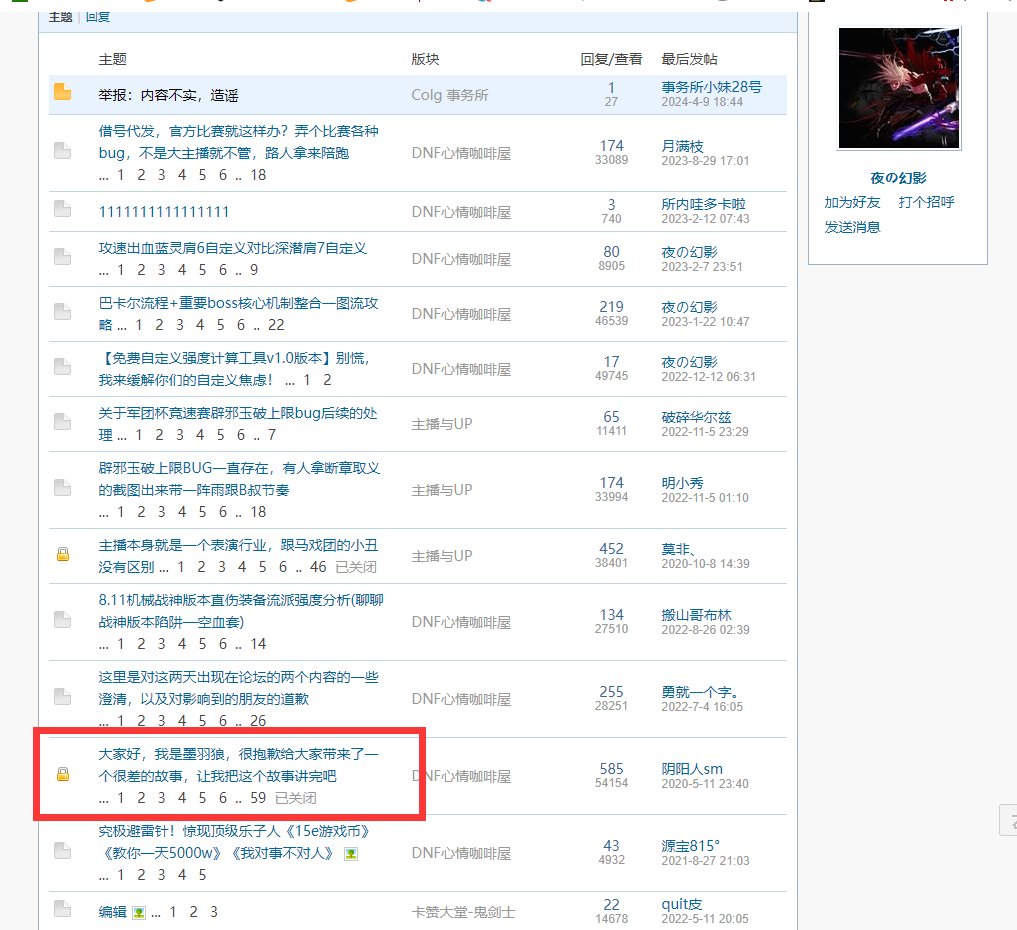Open last poster 事务所小妹28号 profile
Image resolution: width=1017 pixels, height=930 pixels.
tap(712, 87)
